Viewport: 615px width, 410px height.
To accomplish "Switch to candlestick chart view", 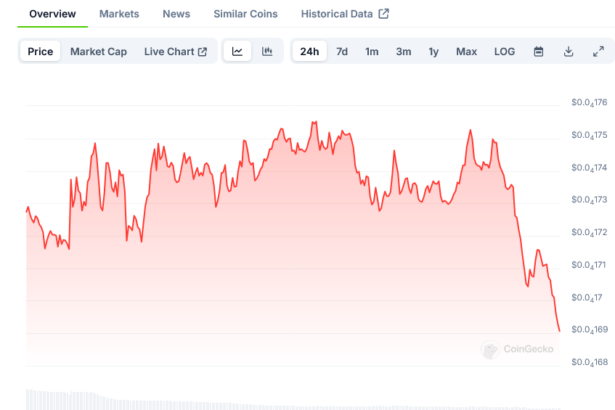I will 267,52.
